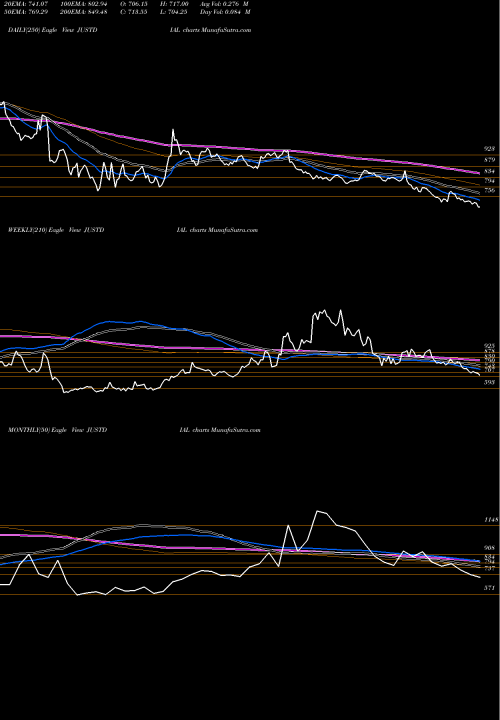
Task: Click the low price L: 704.25
Action: click(x=174, y=12)
